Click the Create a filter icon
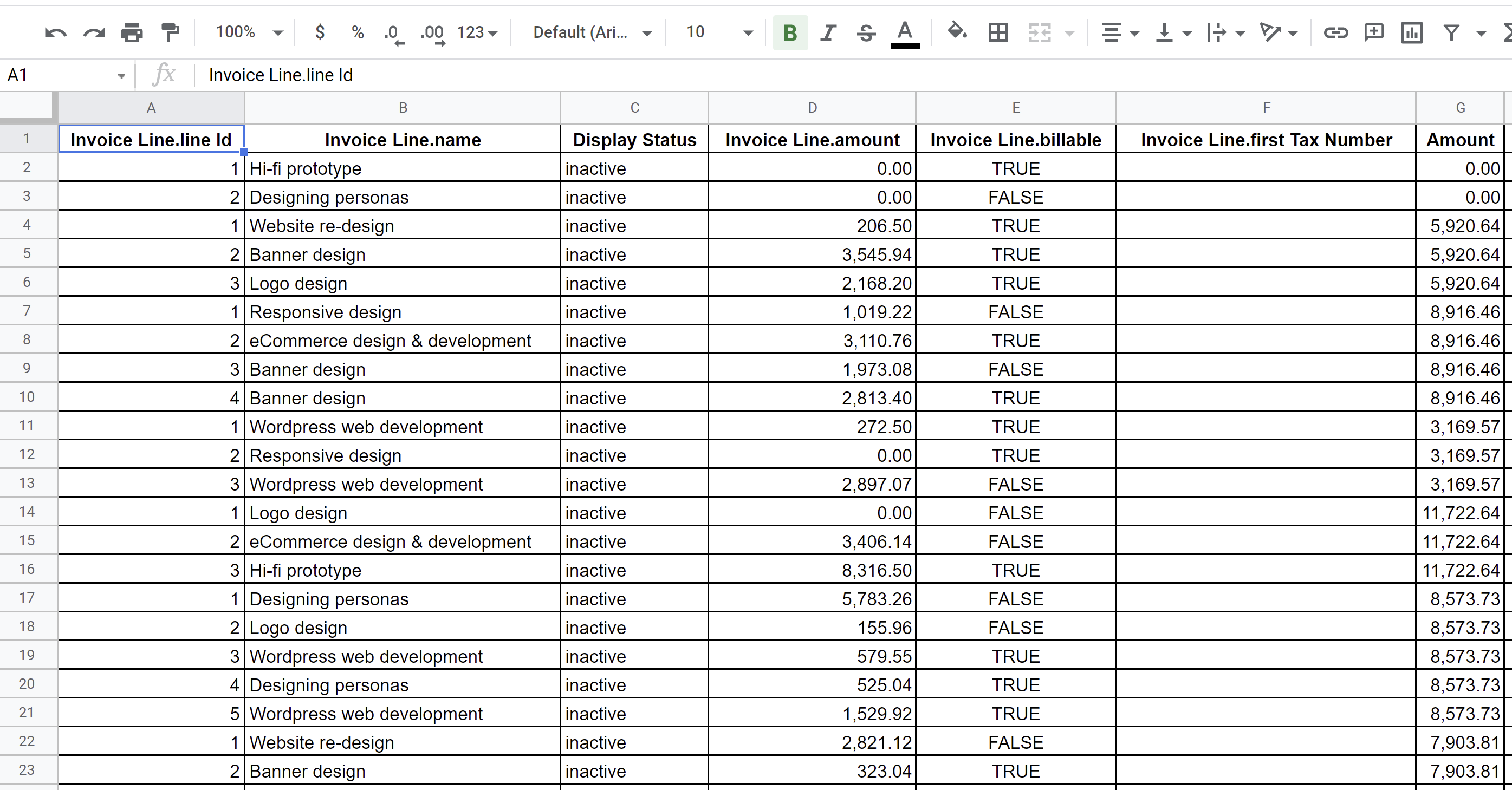Viewport: 1512px width, 790px height. tap(1451, 33)
